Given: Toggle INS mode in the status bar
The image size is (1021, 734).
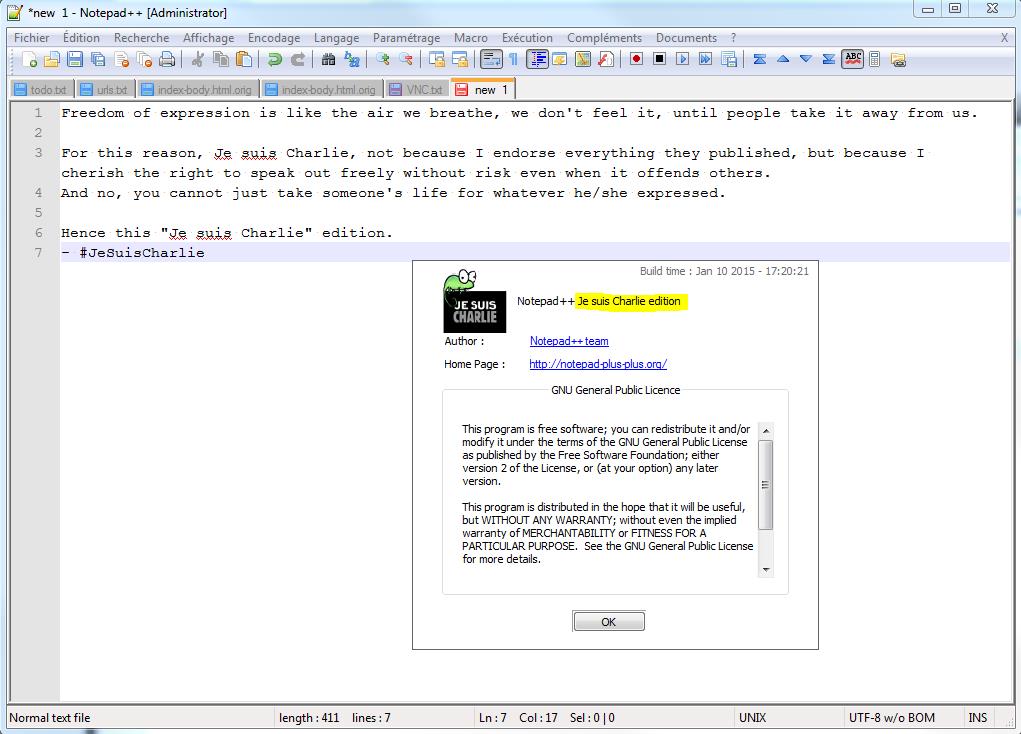Looking at the screenshot, I should [x=977, y=718].
